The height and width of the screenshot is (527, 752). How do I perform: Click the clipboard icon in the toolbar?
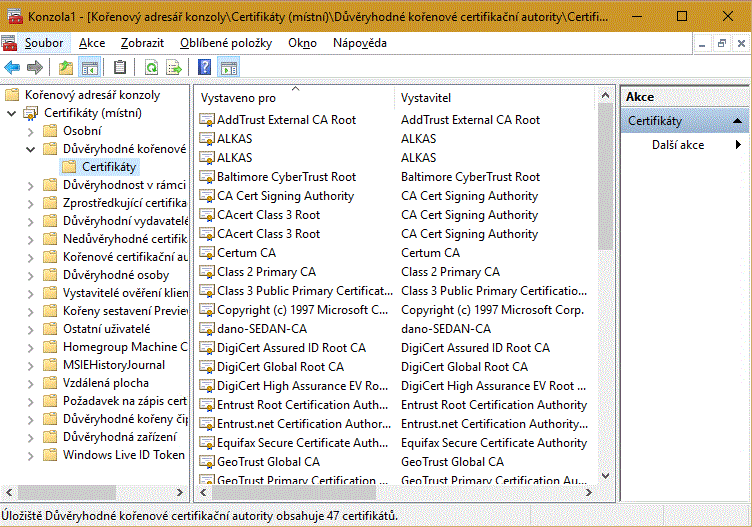[120, 67]
